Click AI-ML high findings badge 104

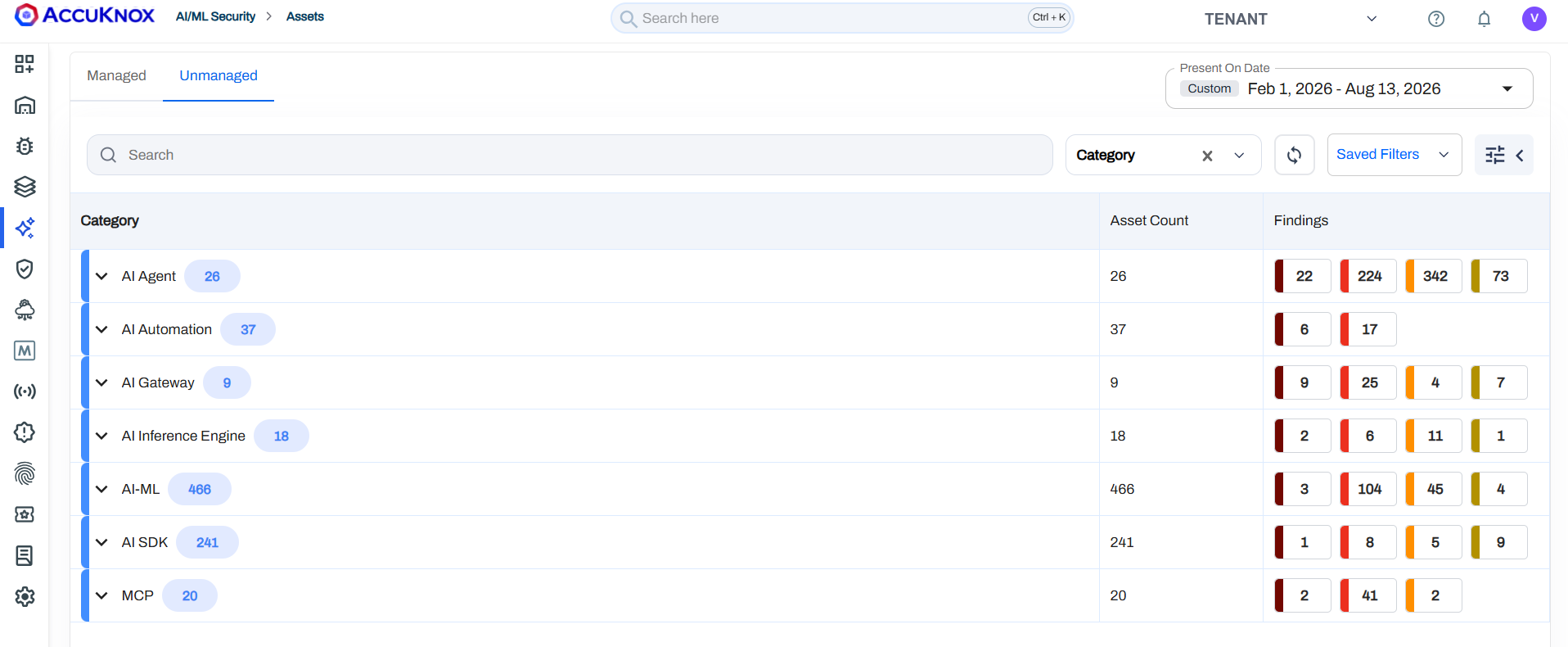coord(1368,489)
